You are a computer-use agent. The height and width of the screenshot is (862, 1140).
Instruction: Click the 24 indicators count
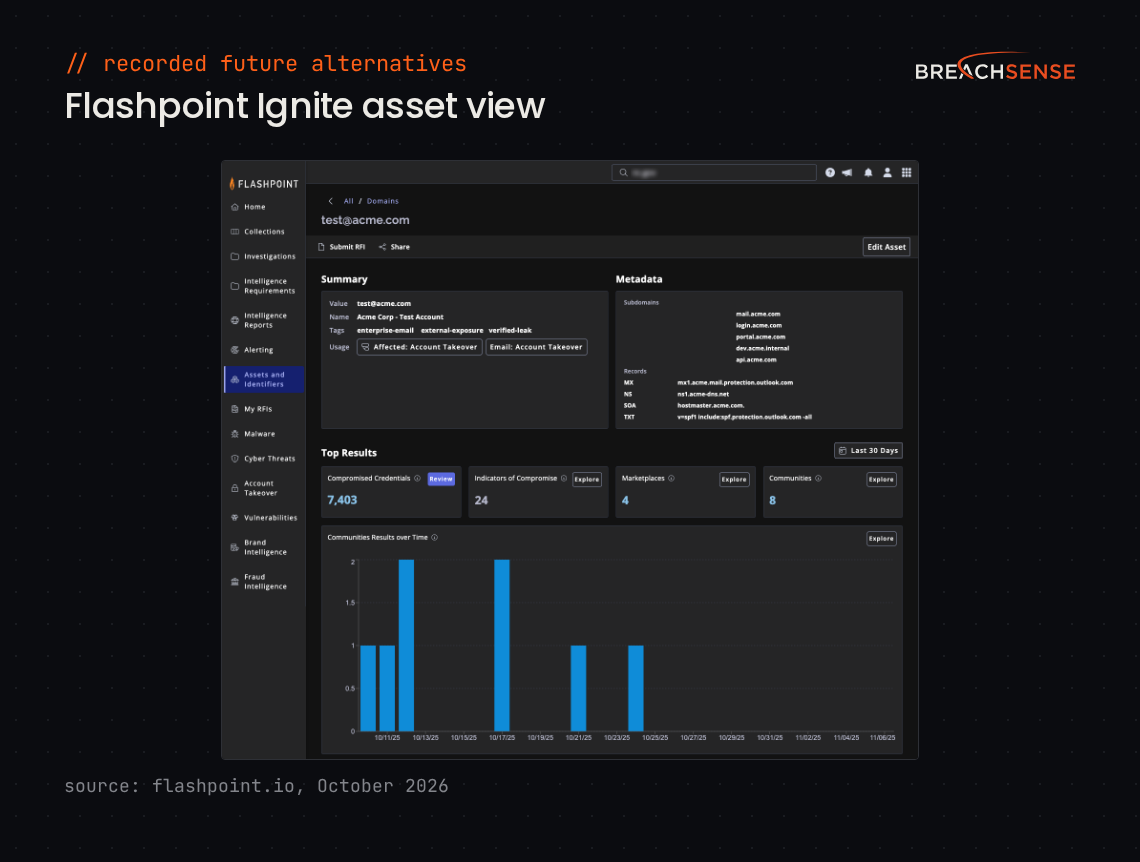[481, 500]
